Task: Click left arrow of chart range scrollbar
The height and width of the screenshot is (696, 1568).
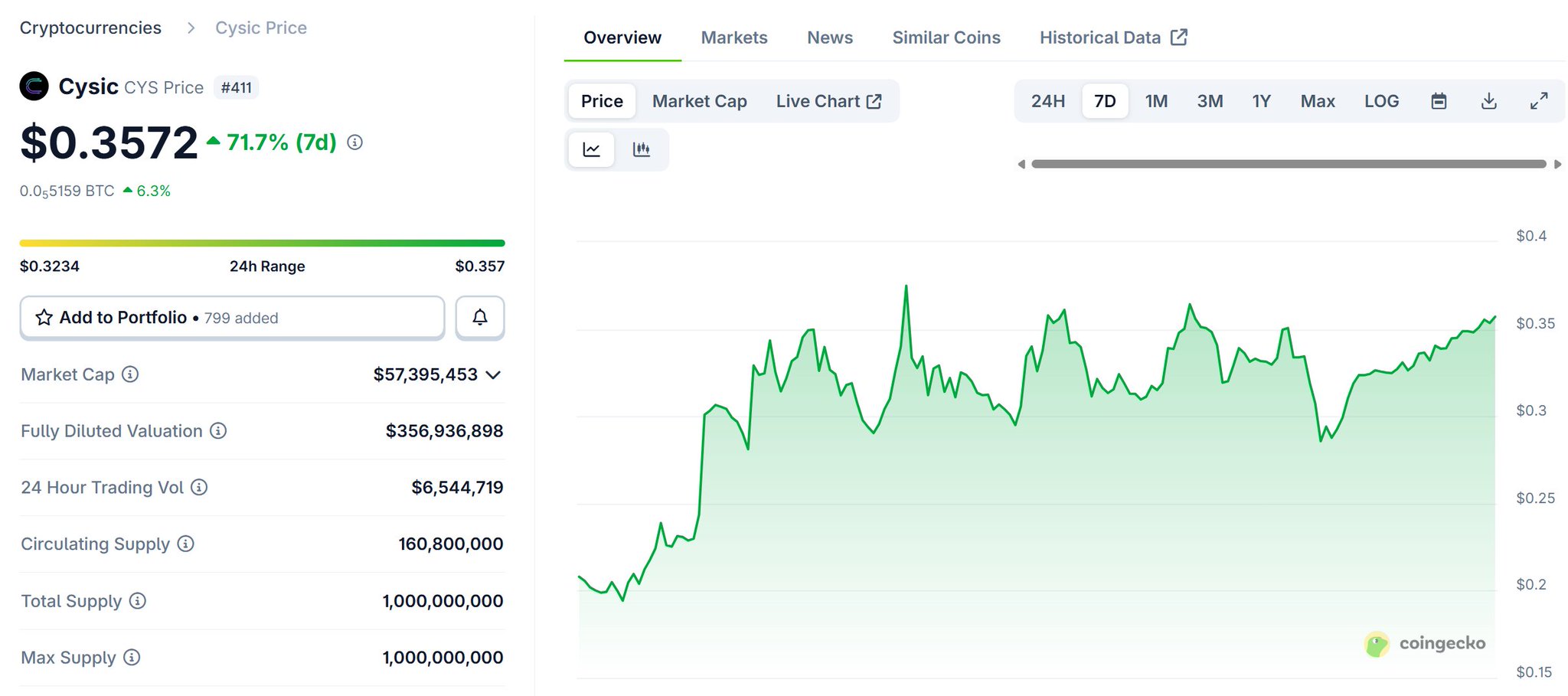Action: (x=1021, y=164)
